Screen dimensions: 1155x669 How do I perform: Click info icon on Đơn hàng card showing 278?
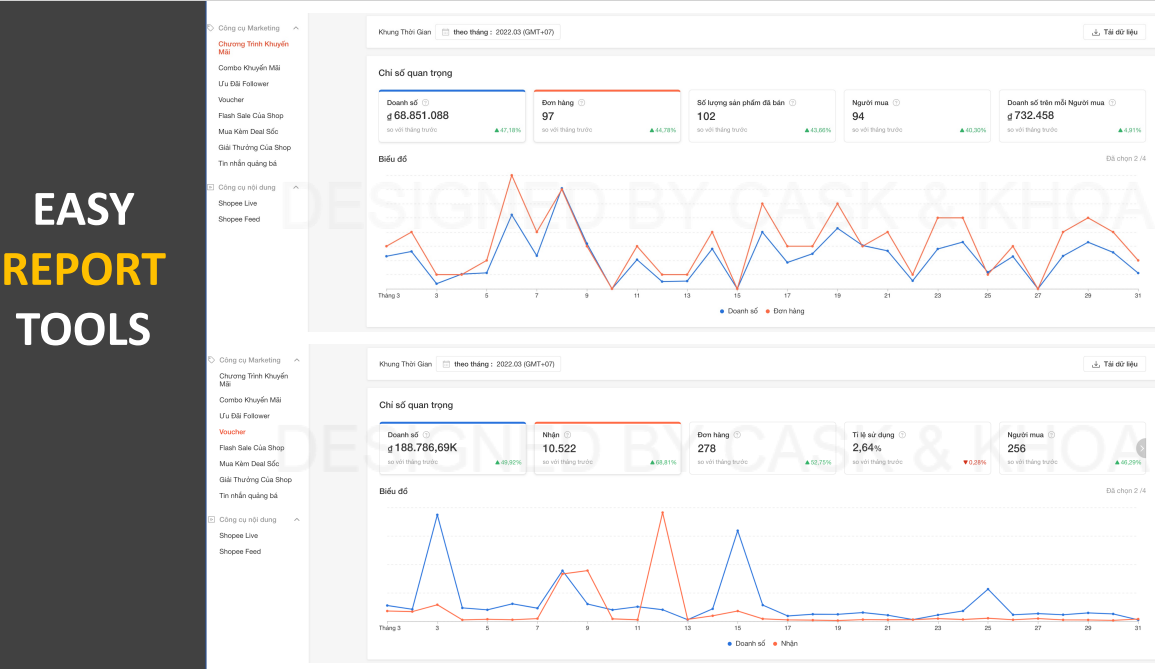735,435
